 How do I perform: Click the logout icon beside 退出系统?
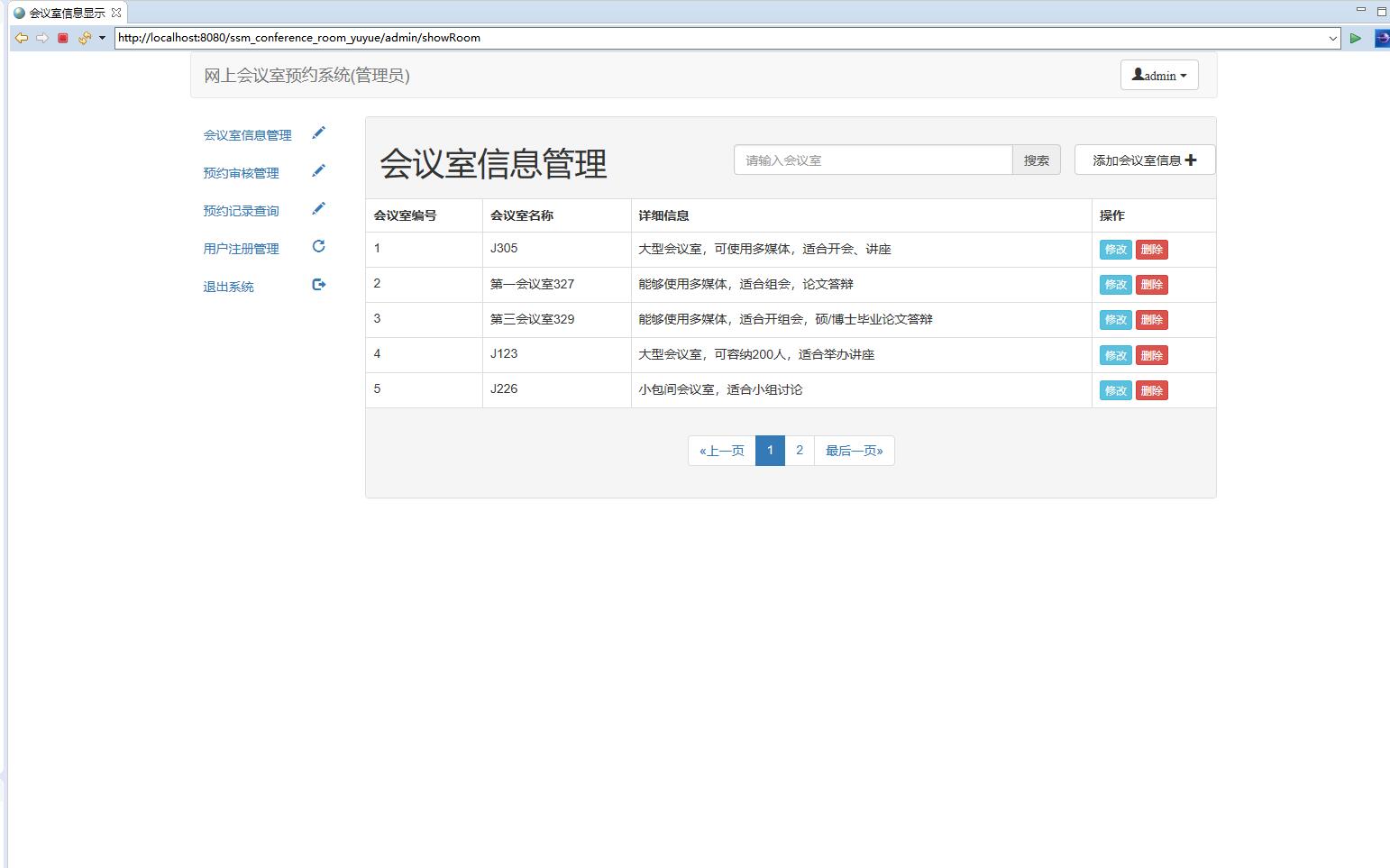click(x=318, y=283)
